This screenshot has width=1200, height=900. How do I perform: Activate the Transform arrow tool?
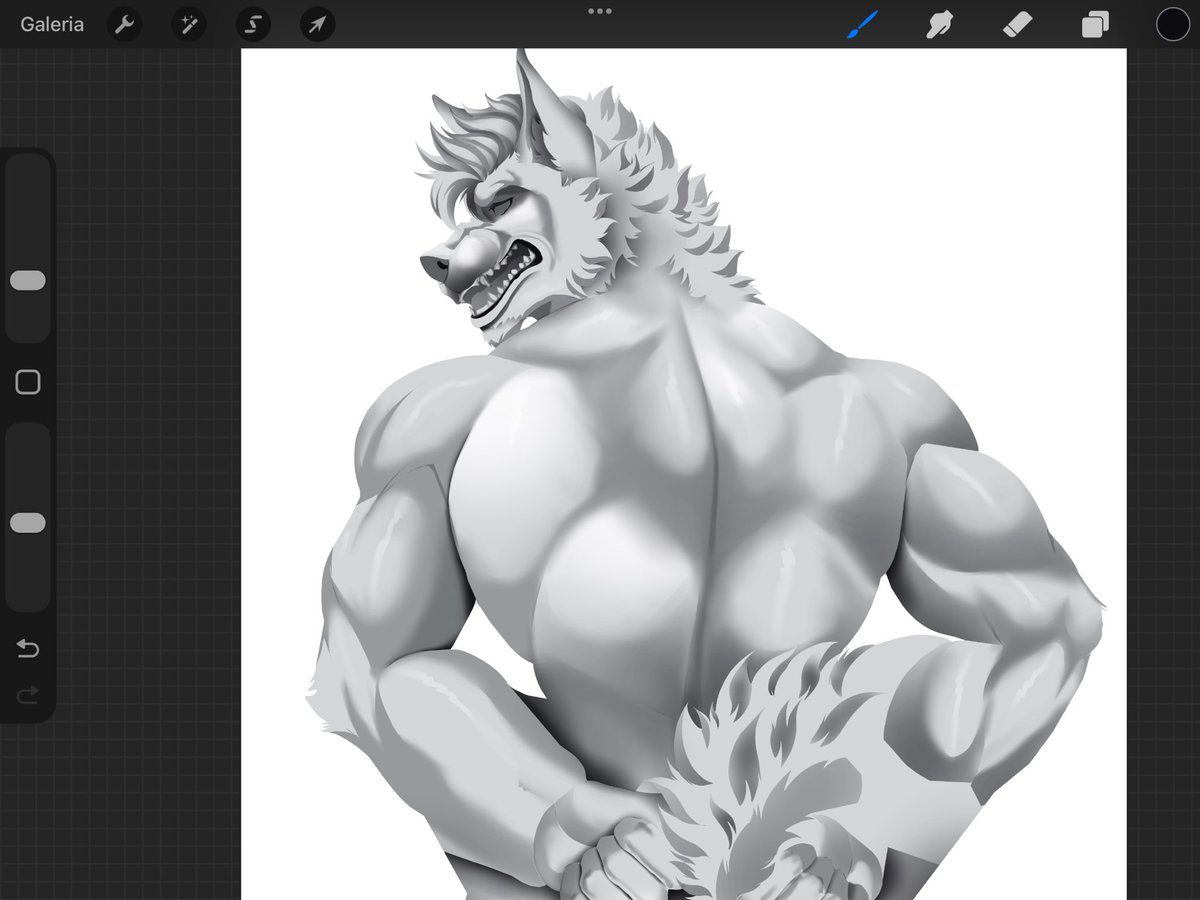pyautogui.click(x=317, y=24)
